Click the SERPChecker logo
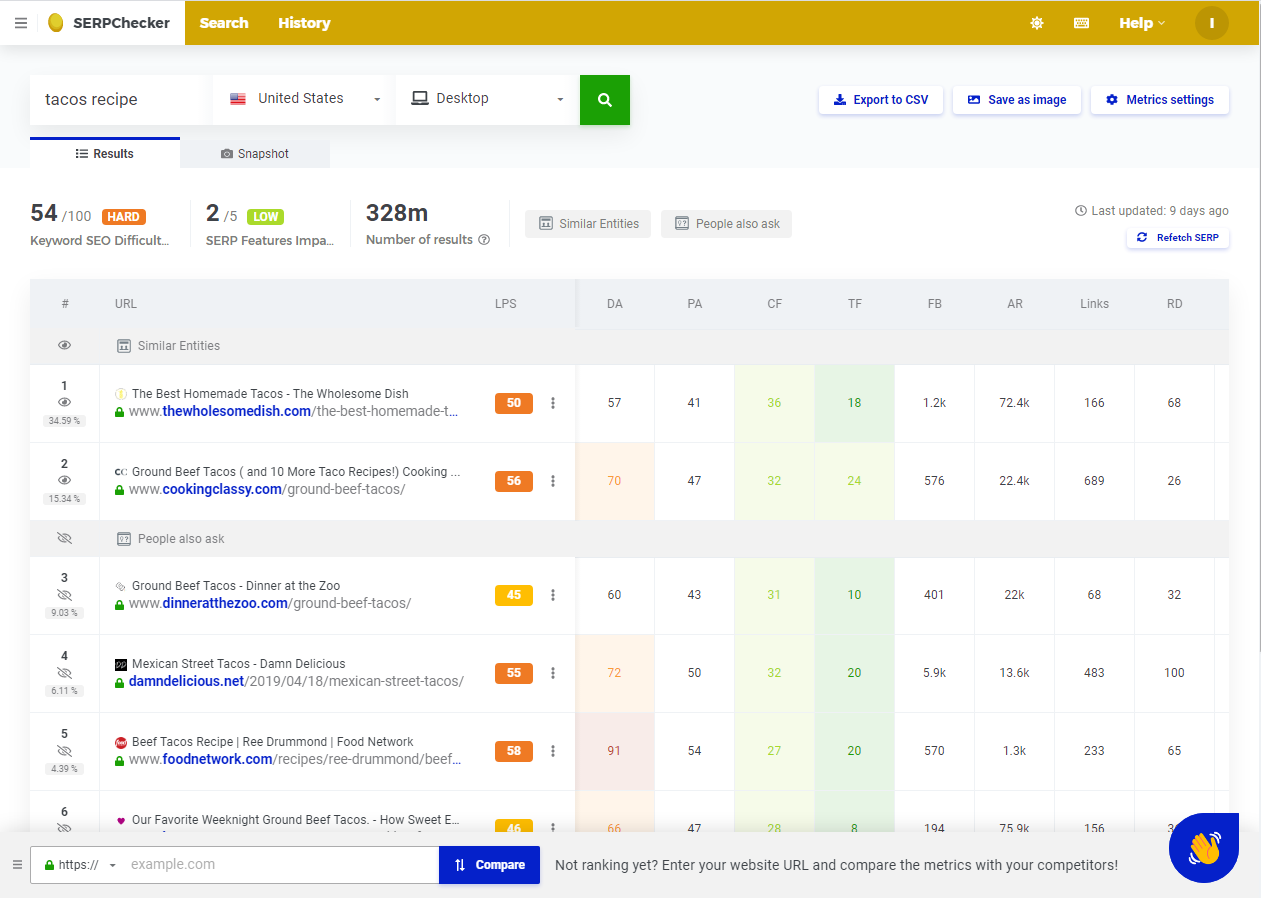The width and height of the screenshot is (1261, 898). pyautogui.click(x=109, y=23)
